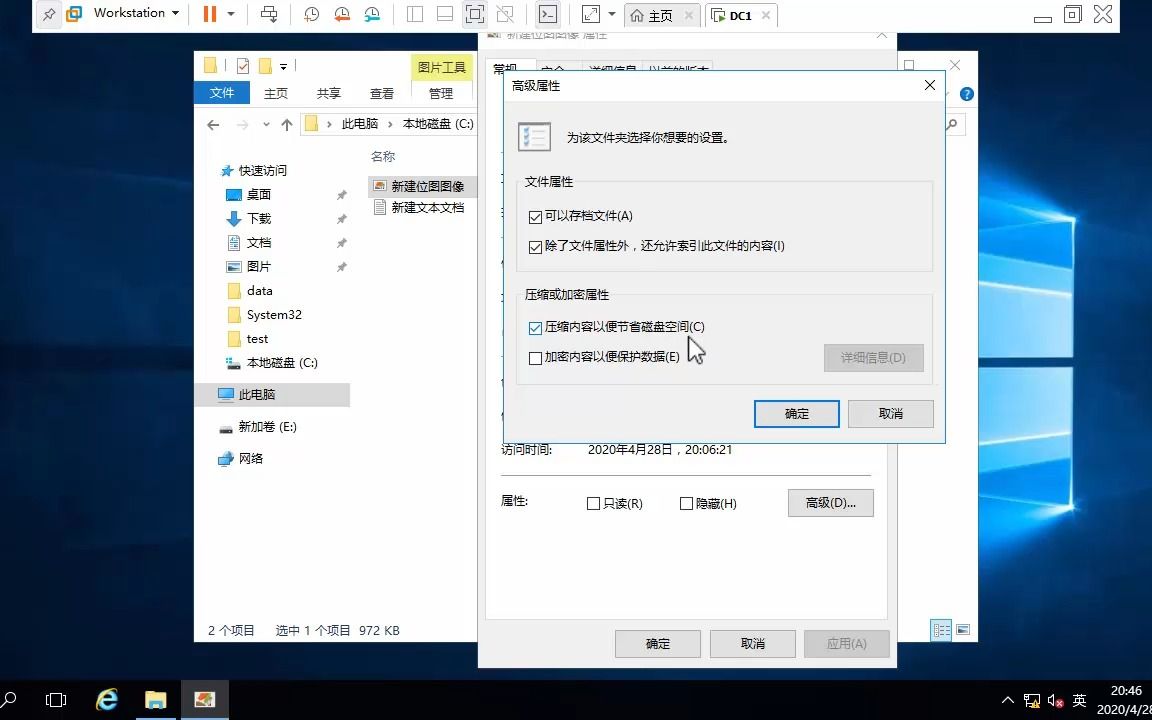Image resolution: width=1152 pixels, height=720 pixels.
Task: Click 确定 in the properties window
Action: coord(658,644)
